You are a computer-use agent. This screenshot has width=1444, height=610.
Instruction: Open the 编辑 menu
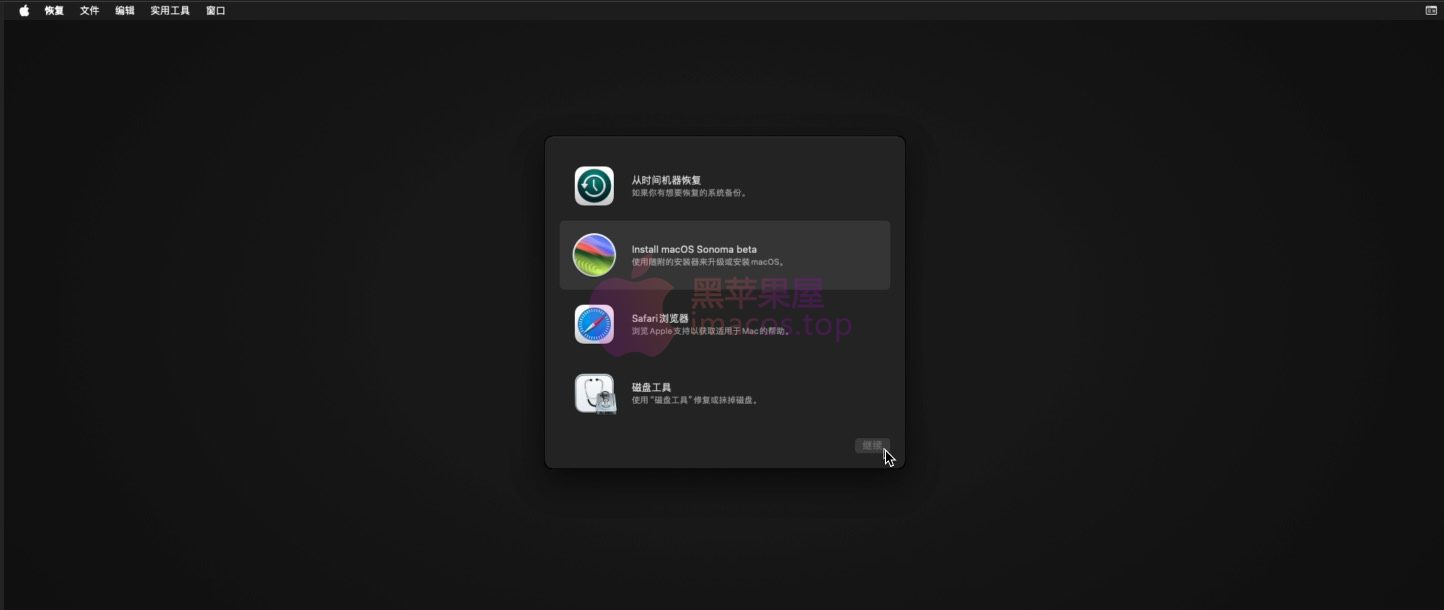124,11
